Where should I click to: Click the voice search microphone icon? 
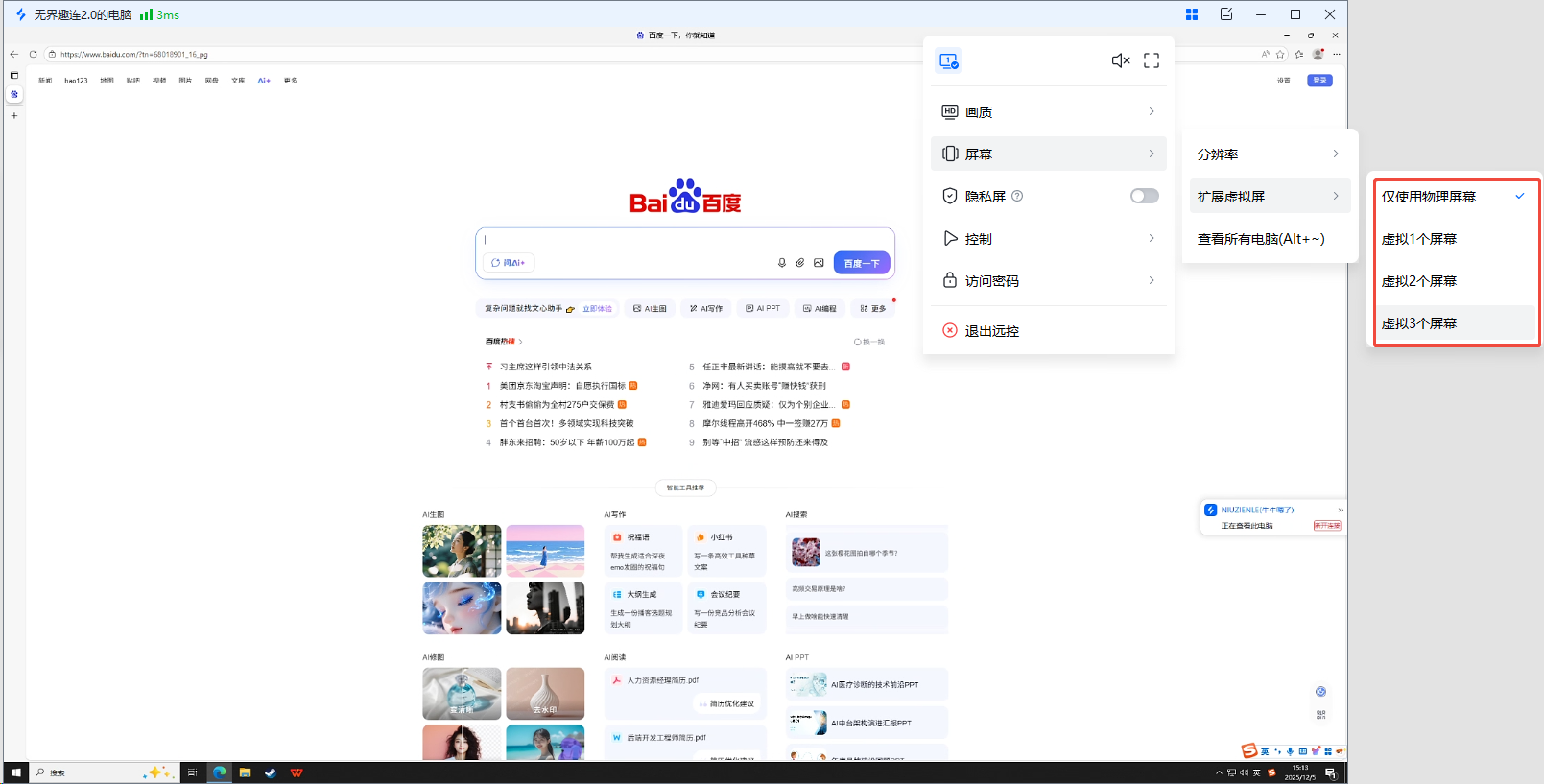(x=782, y=263)
